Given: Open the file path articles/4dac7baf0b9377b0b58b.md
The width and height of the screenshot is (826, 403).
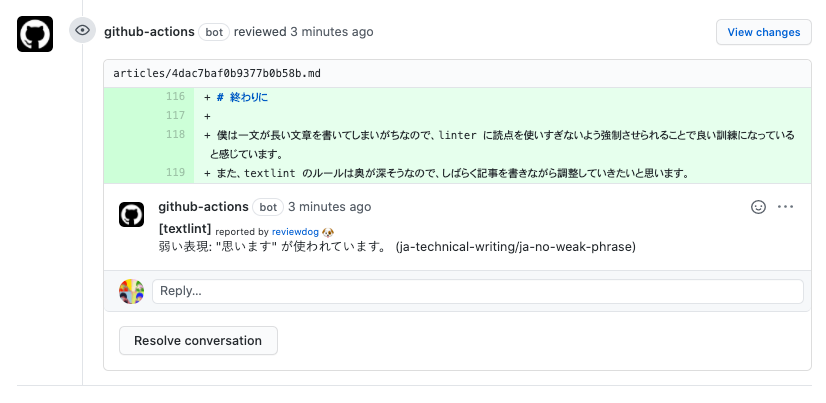Looking at the screenshot, I should [x=217, y=73].
